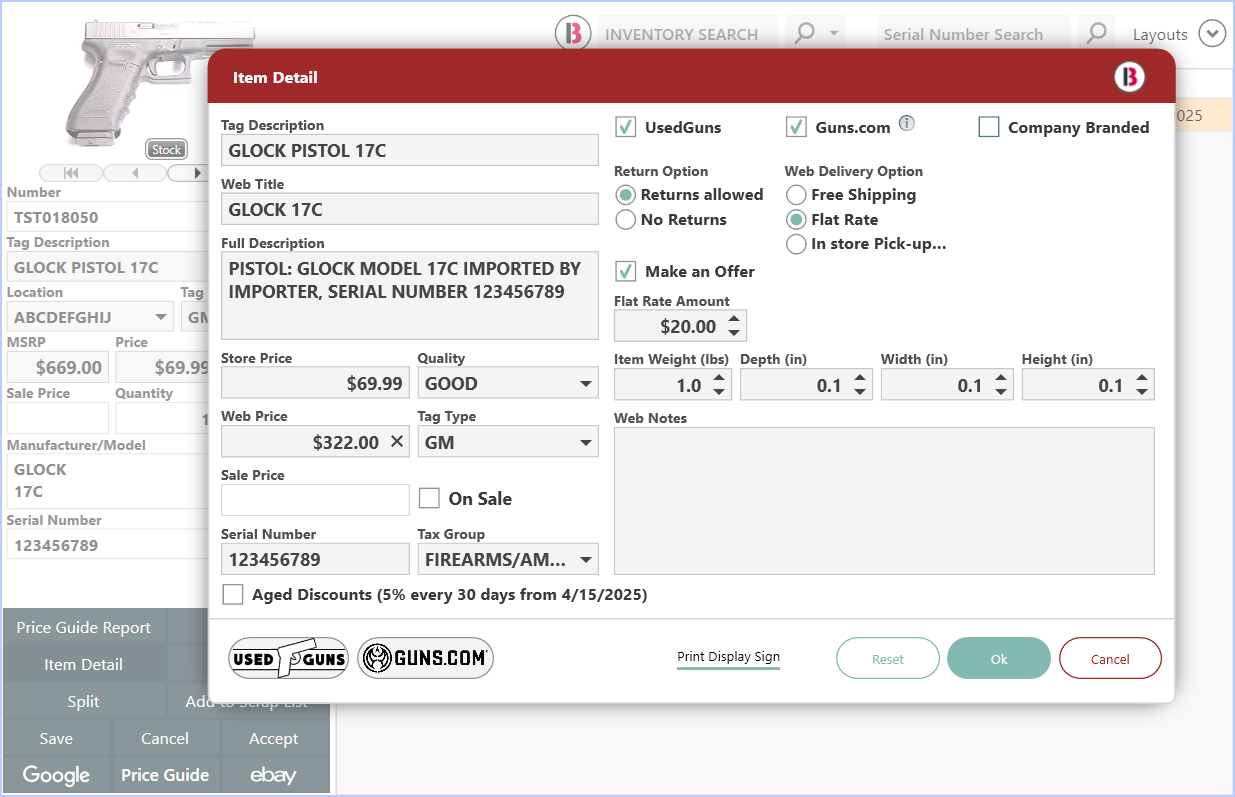Click the Web Title field

[x=410, y=209]
